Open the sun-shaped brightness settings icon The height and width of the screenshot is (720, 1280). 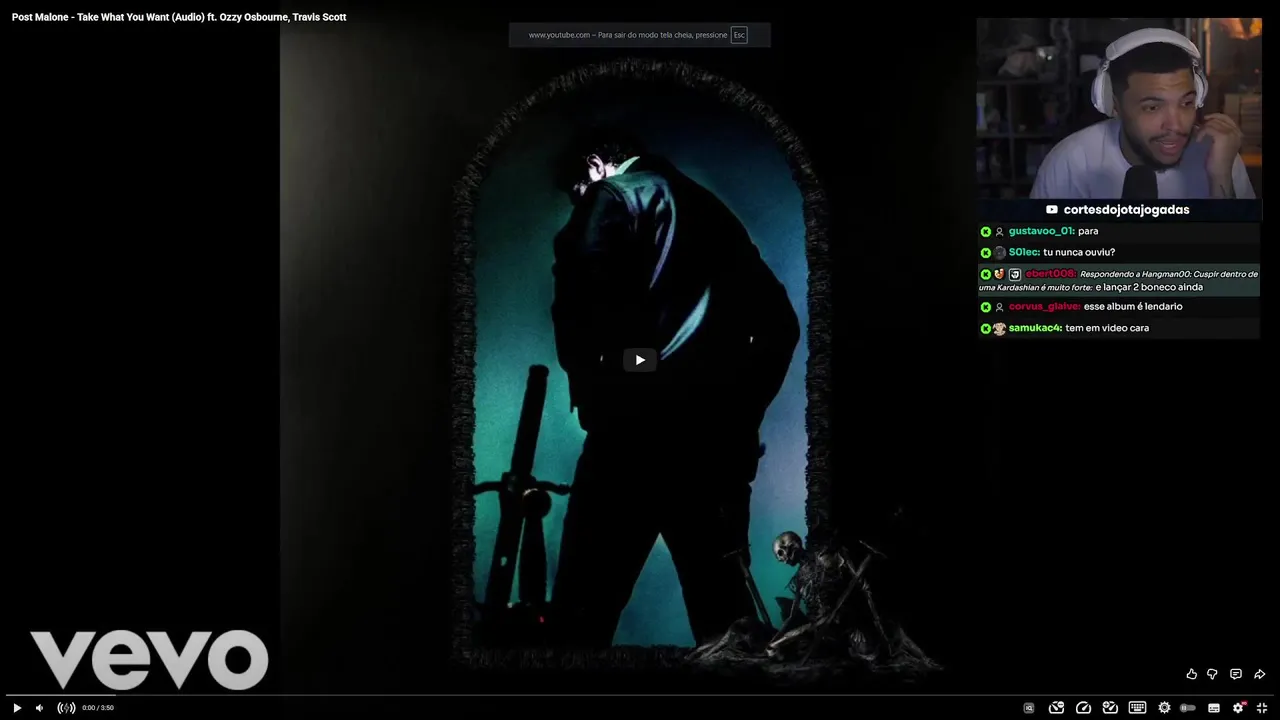click(1164, 708)
